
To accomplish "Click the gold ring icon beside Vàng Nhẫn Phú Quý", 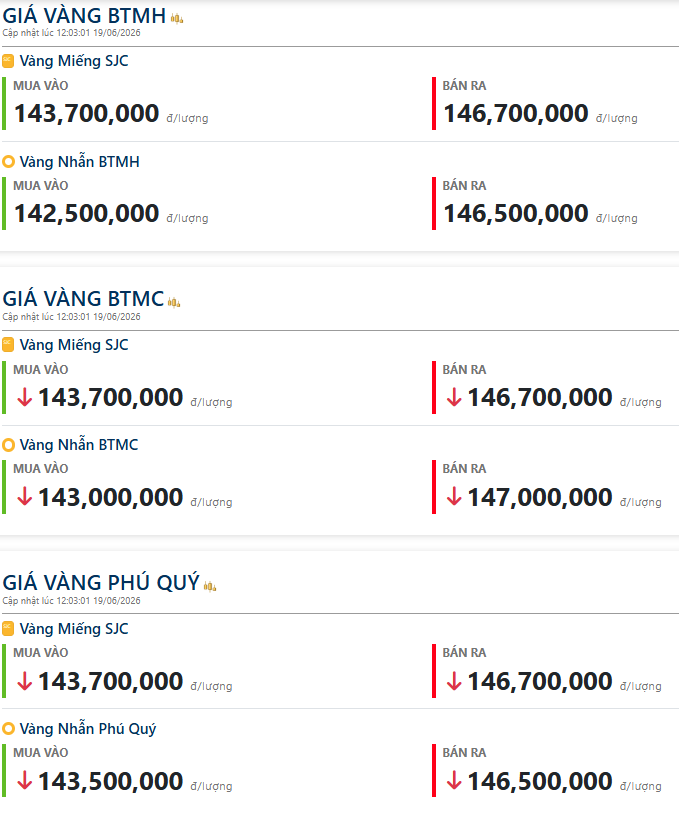I will (x=8, y=729).
